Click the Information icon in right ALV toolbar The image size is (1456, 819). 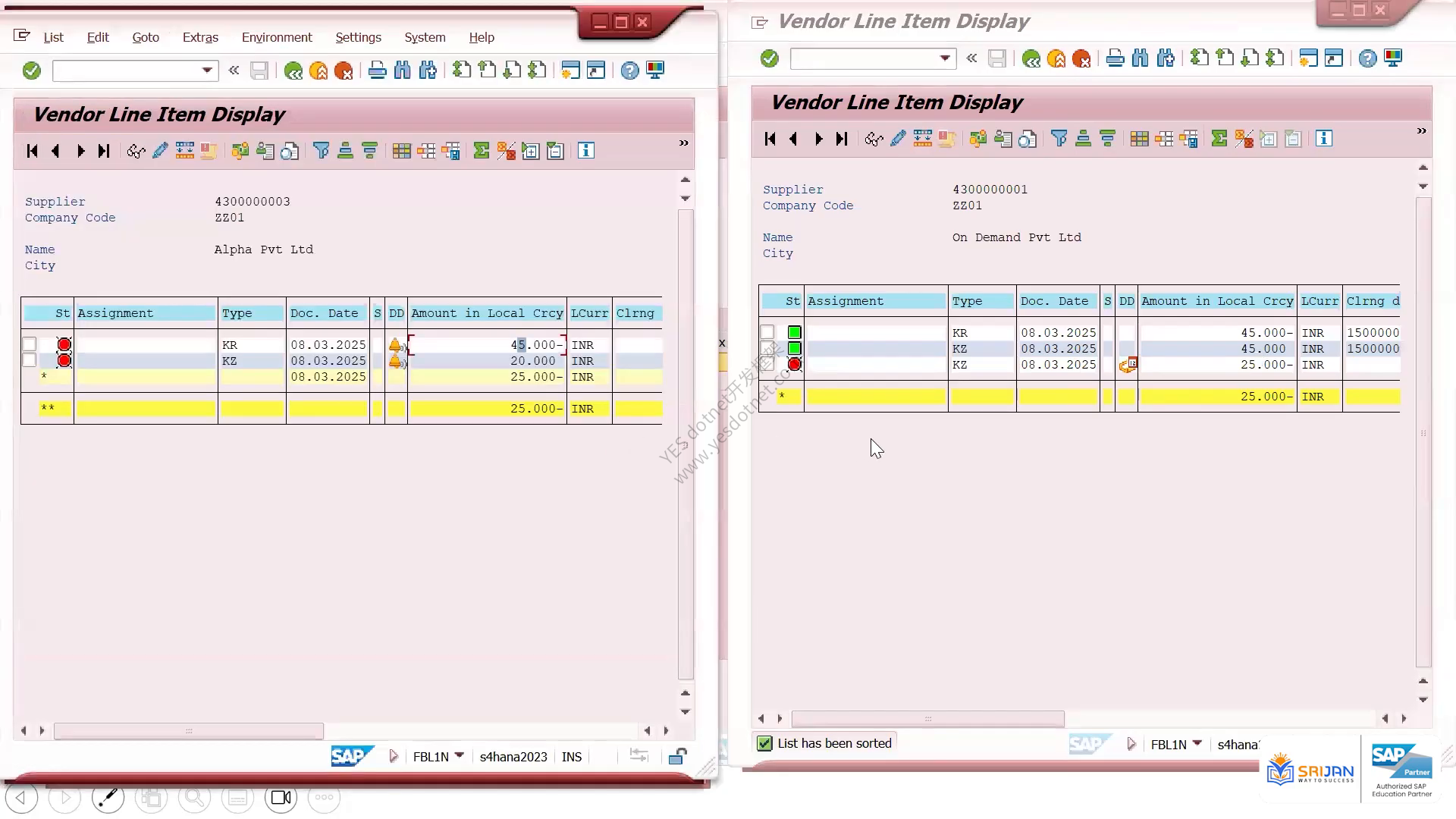pyautogui.click(x=1324, y=139)
